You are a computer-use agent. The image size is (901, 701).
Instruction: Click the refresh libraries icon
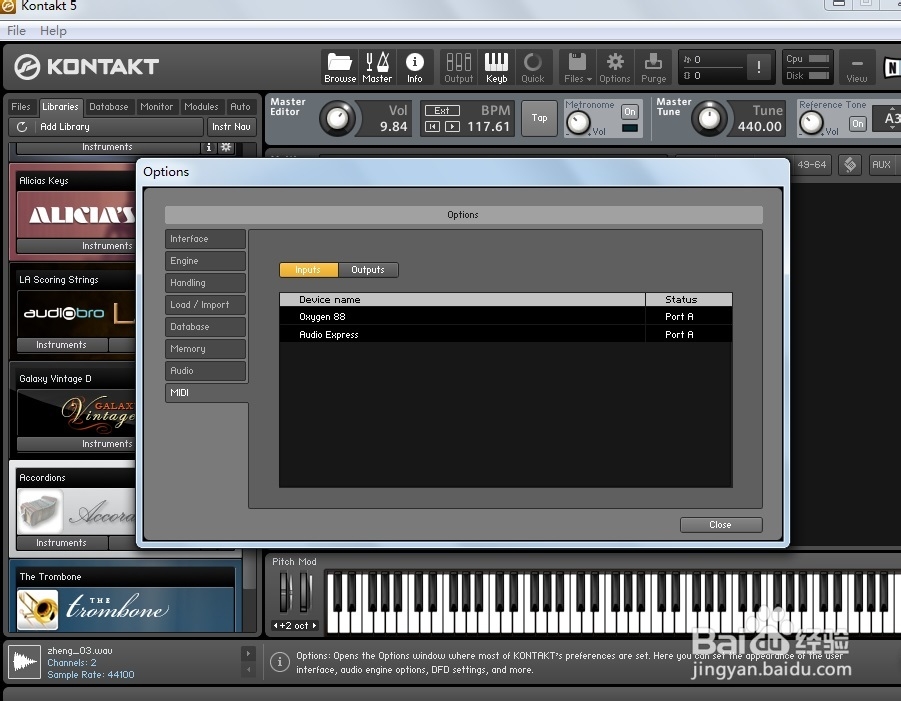[22, 126]
